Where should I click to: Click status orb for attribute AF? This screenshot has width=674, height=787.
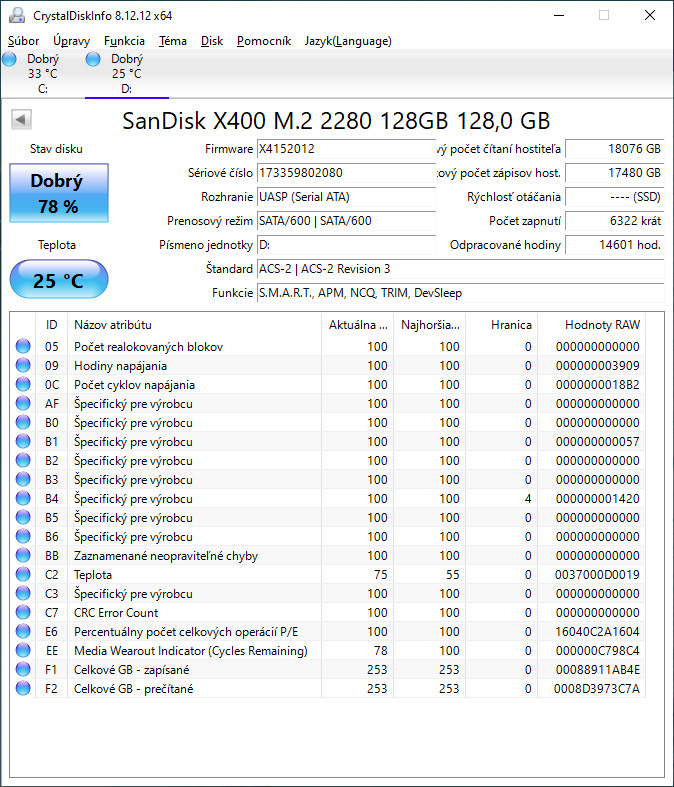(x=23, y=403)
